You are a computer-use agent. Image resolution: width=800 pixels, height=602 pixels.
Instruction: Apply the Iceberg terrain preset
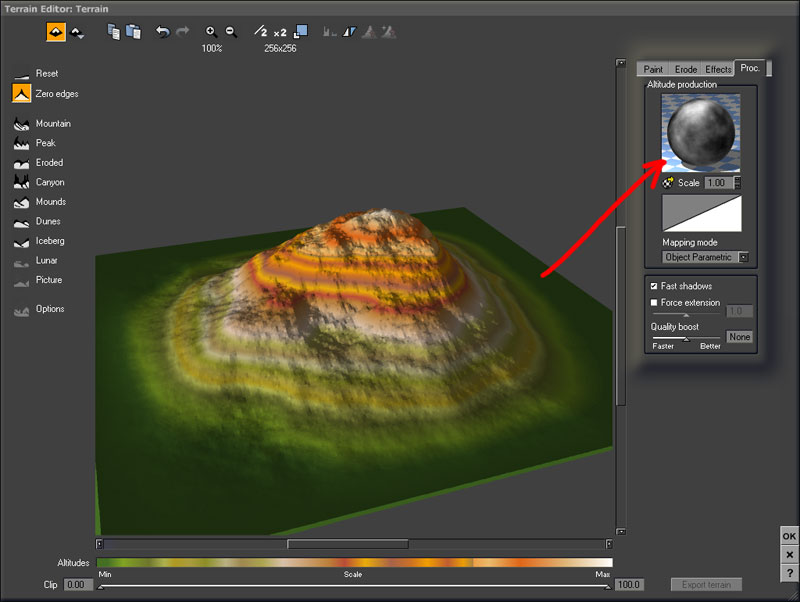22,241
